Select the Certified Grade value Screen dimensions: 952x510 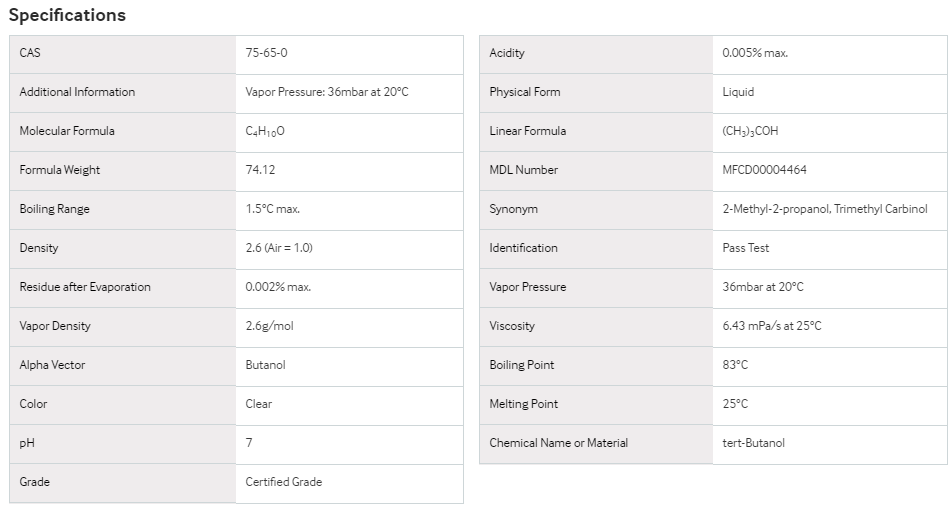[284, 482]
